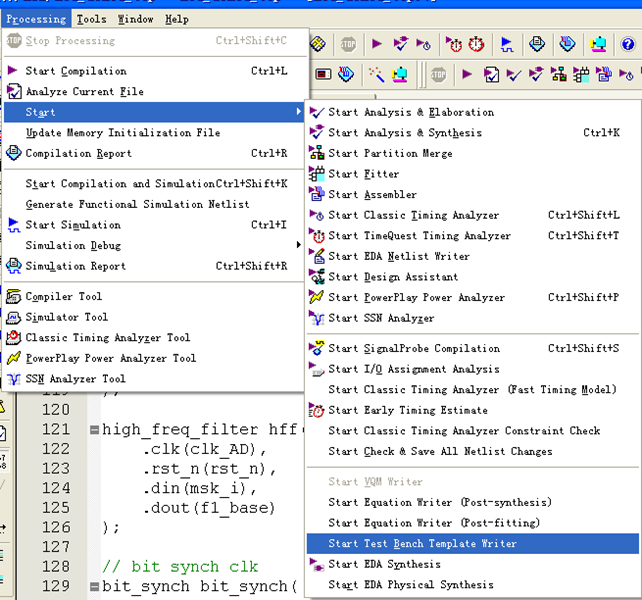The height and width of the screenshot is (600, 642).
Task: Click SOPC Builder icon left of Help
Action: coord(598,43)
